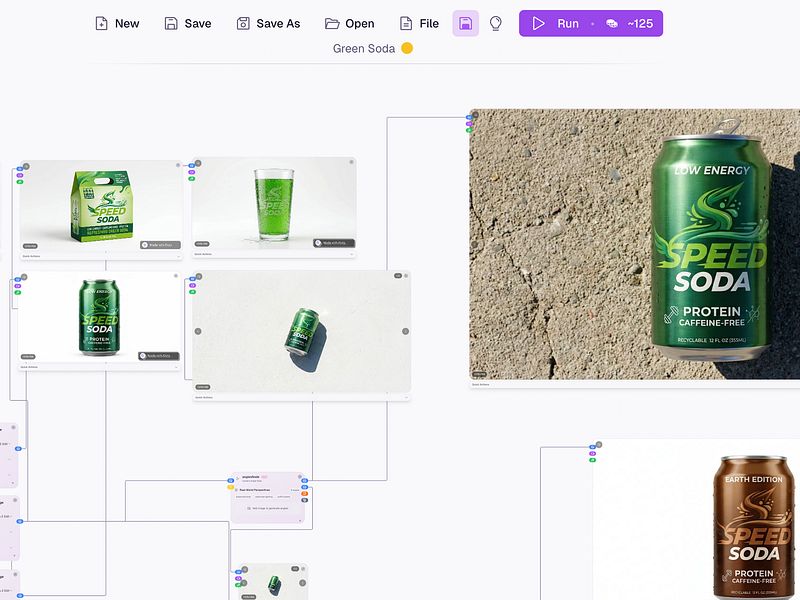The width and height of the screenshot is (800, 600).
Task: Click the Green Soda workflow title
Action: click(x=364, y=48)
